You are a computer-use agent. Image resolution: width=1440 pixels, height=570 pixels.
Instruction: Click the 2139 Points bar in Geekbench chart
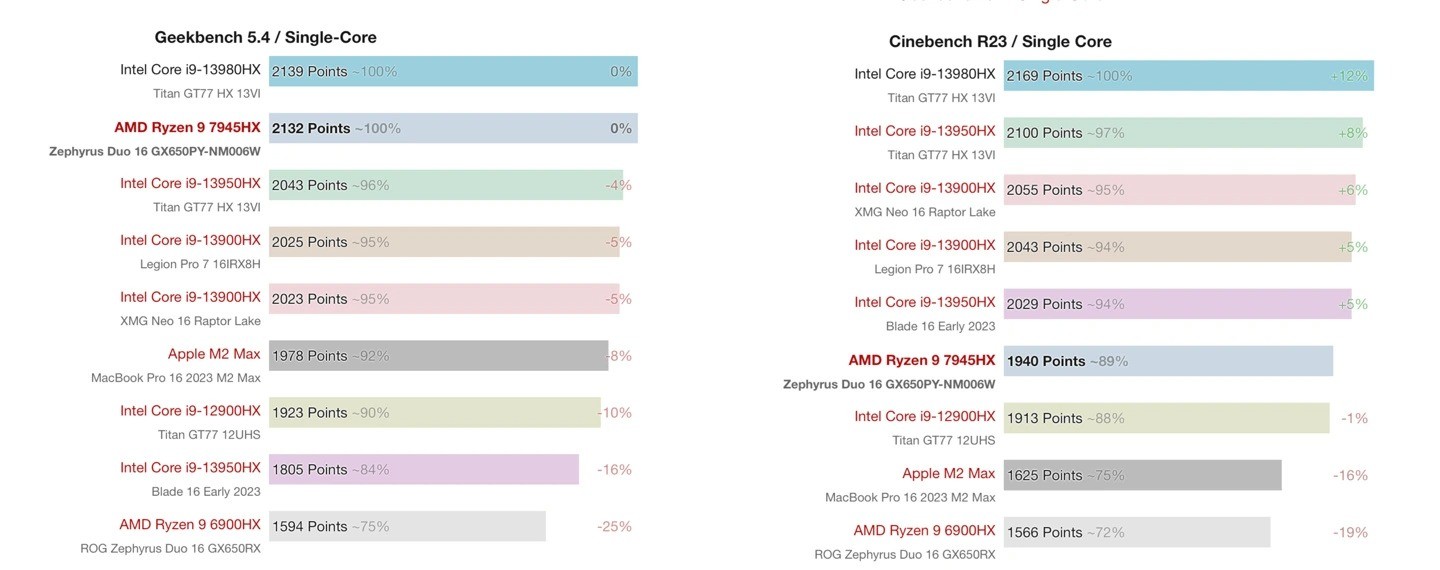(x=452, y=72)
